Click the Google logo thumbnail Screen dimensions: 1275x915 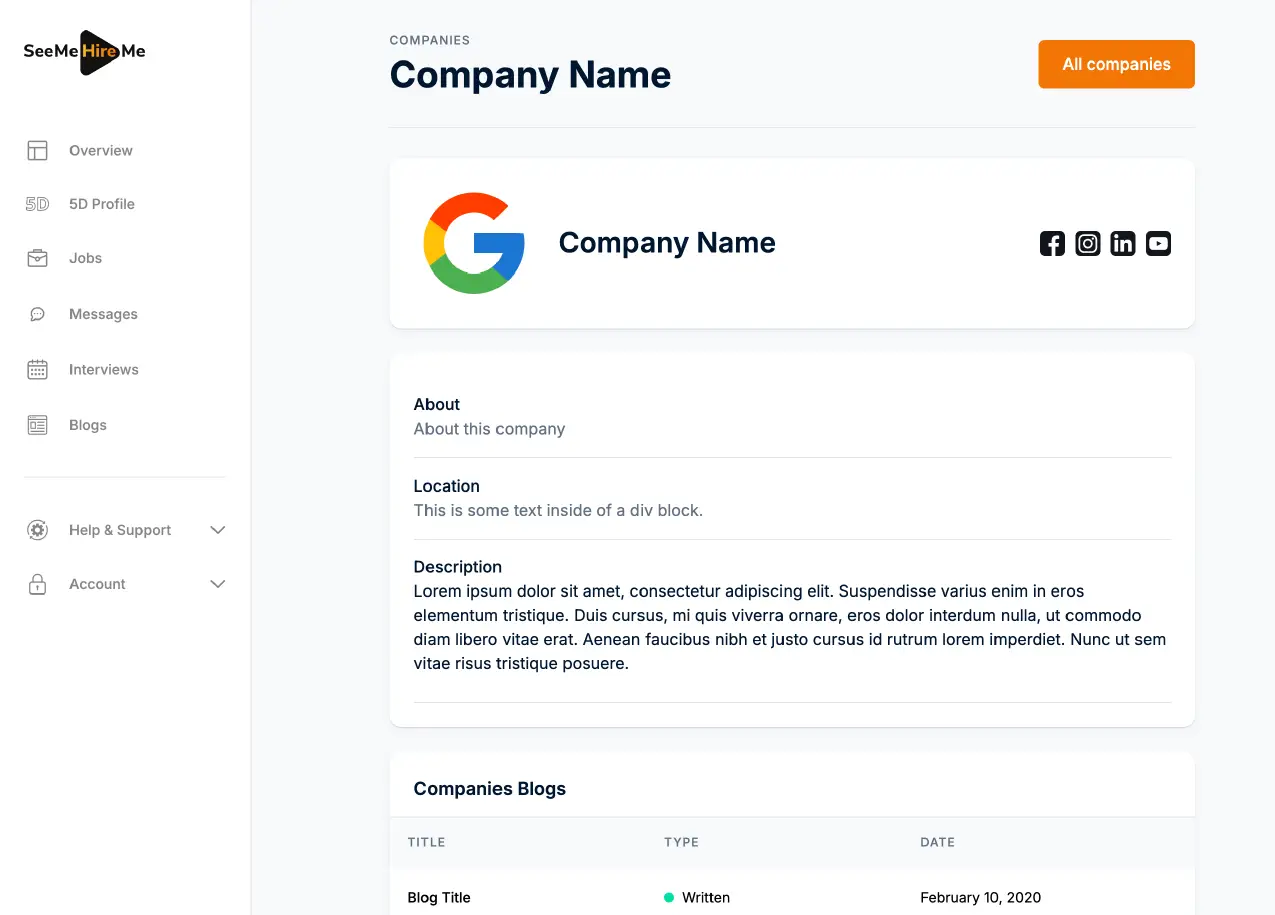473,243
